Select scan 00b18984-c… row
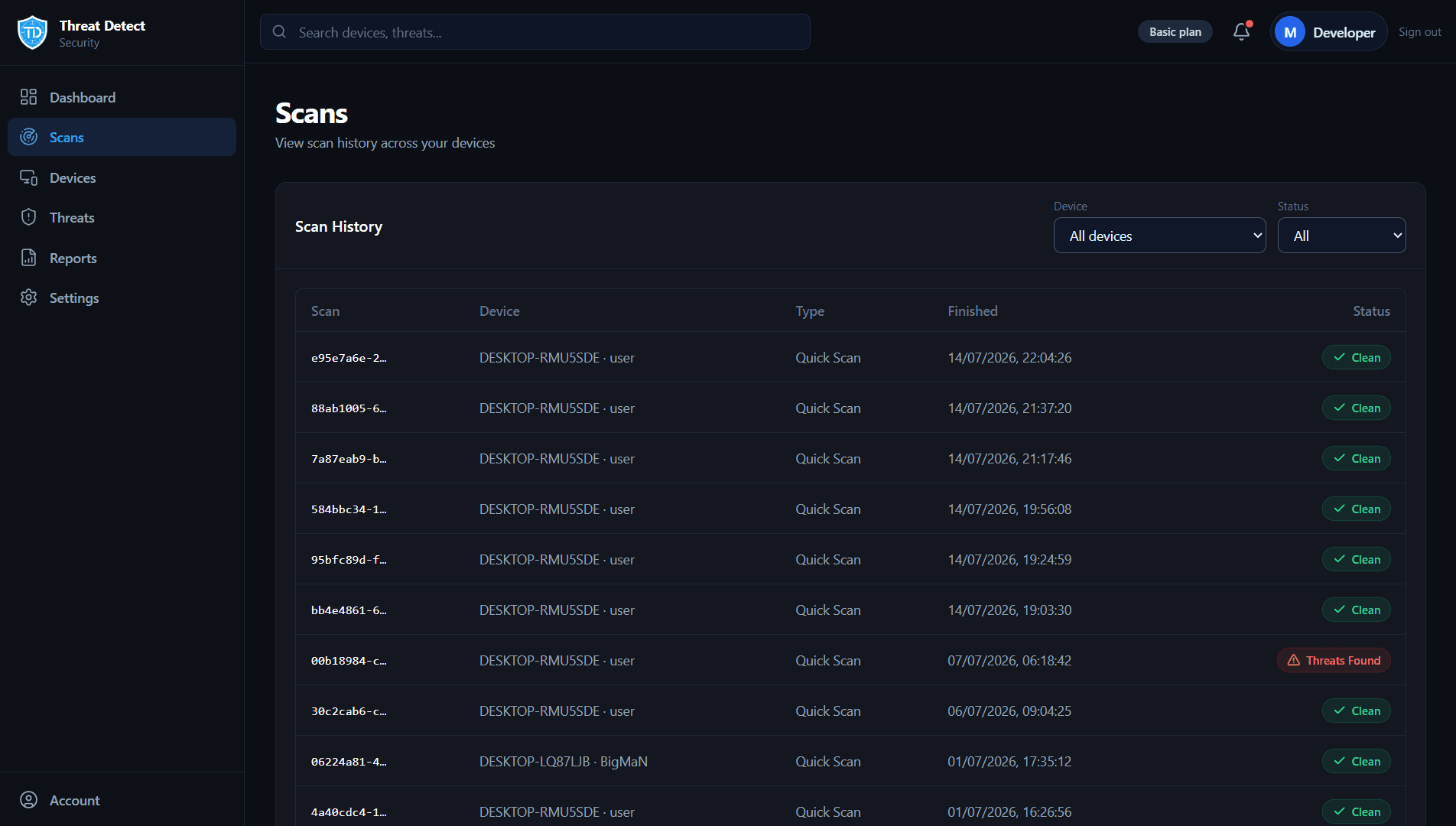The width and height of the screenshot is (1456, 826). pyautogui.click(x=850, y=660)
